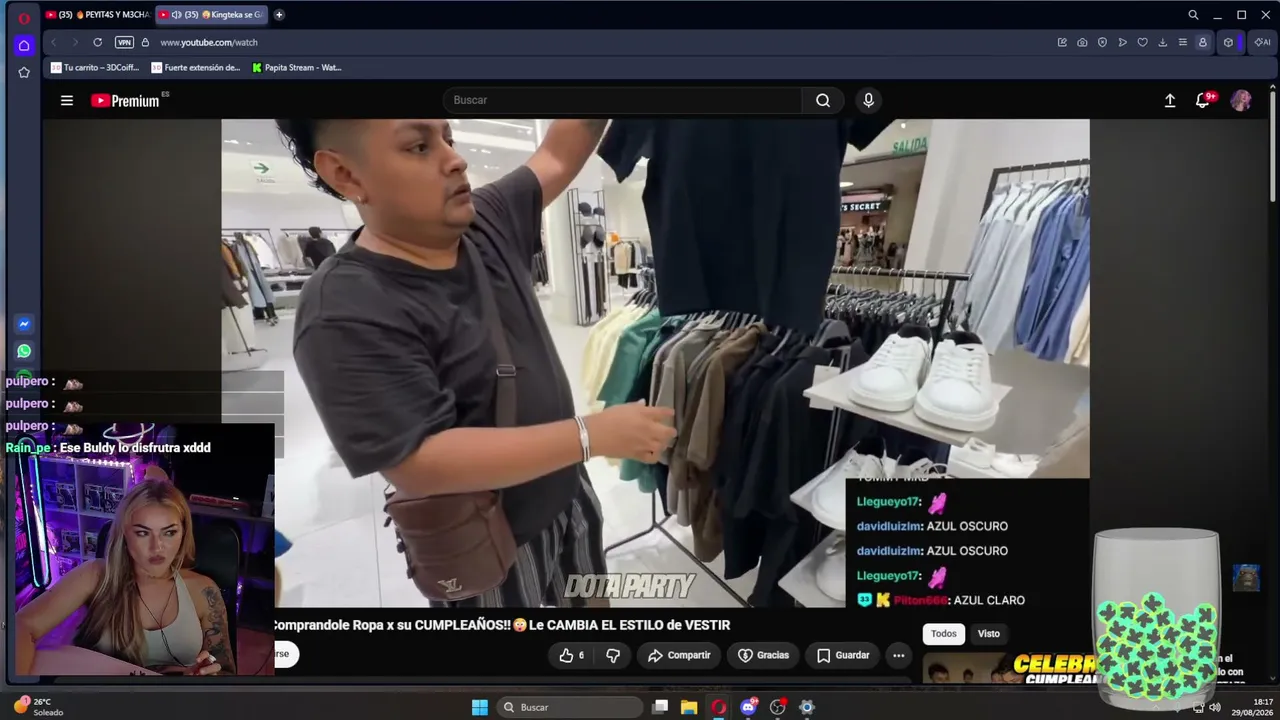Open the CELEBRA CUMPLEAÑOS recommended video thumbnail
The height and width of the screenshot is (720, 1280).
pos(1008,670)
